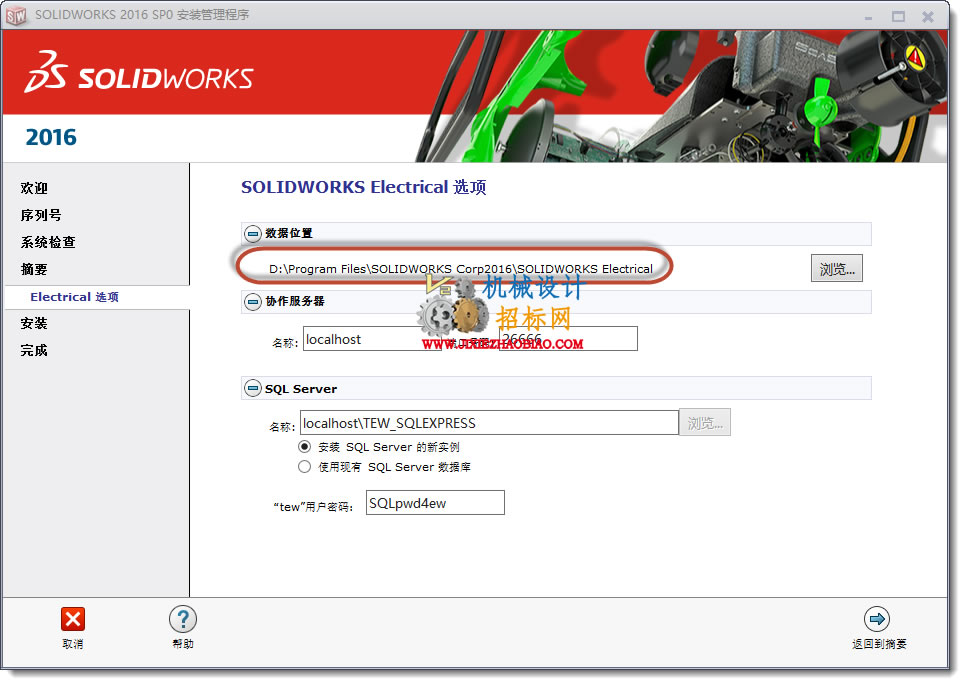Screen dimensions: 965x685
Task: Click the Back to Summary arrow icon
Action: (877, 619)
